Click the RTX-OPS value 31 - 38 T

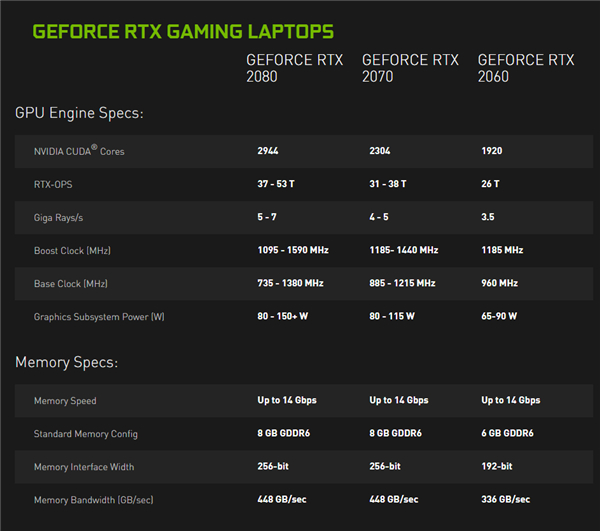point(388,184)
